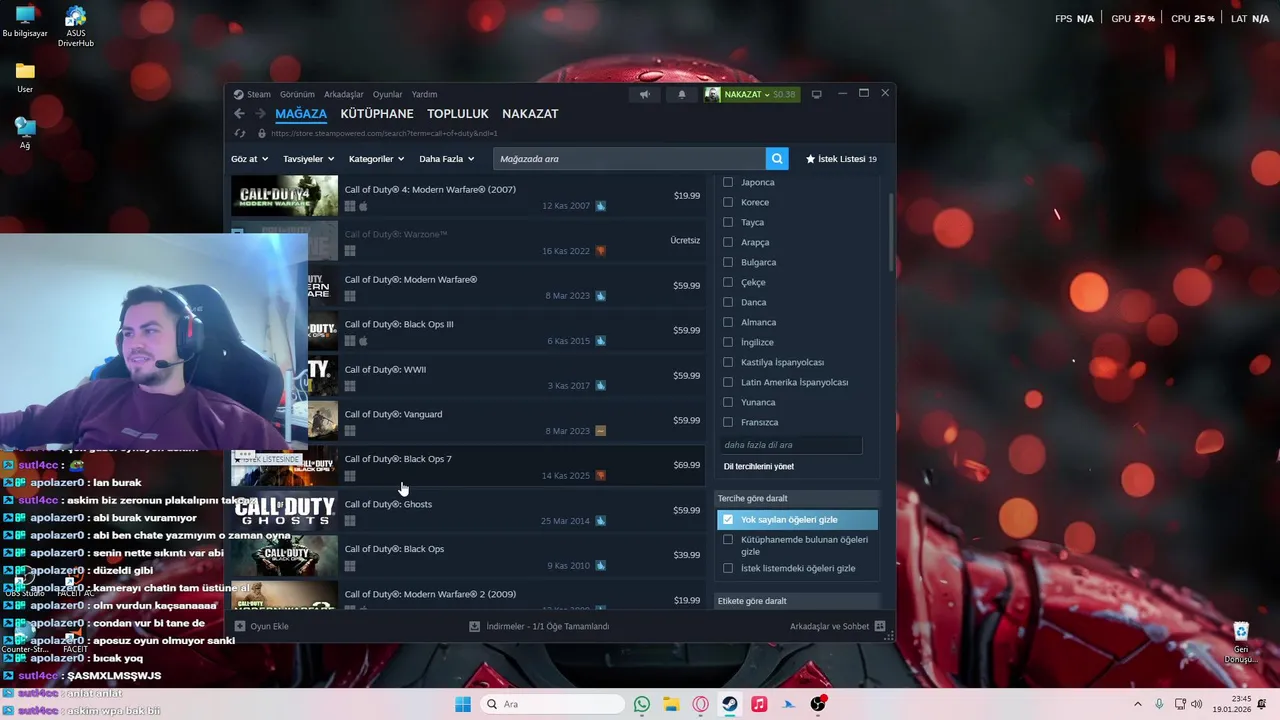The height and width of the screenshot is (720, 1280).
Task: Open Call of Duty: Ghosts result
Action: tap(468, 512)
